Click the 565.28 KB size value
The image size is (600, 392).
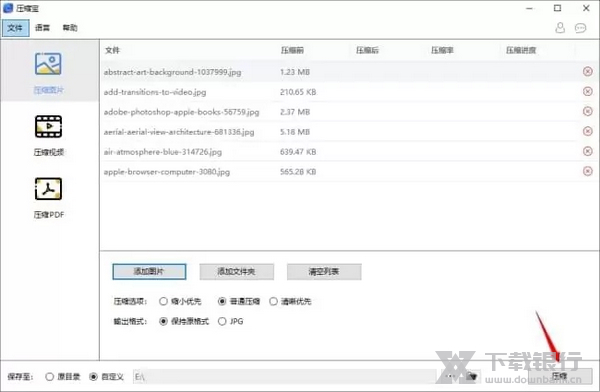click(298, 172)
